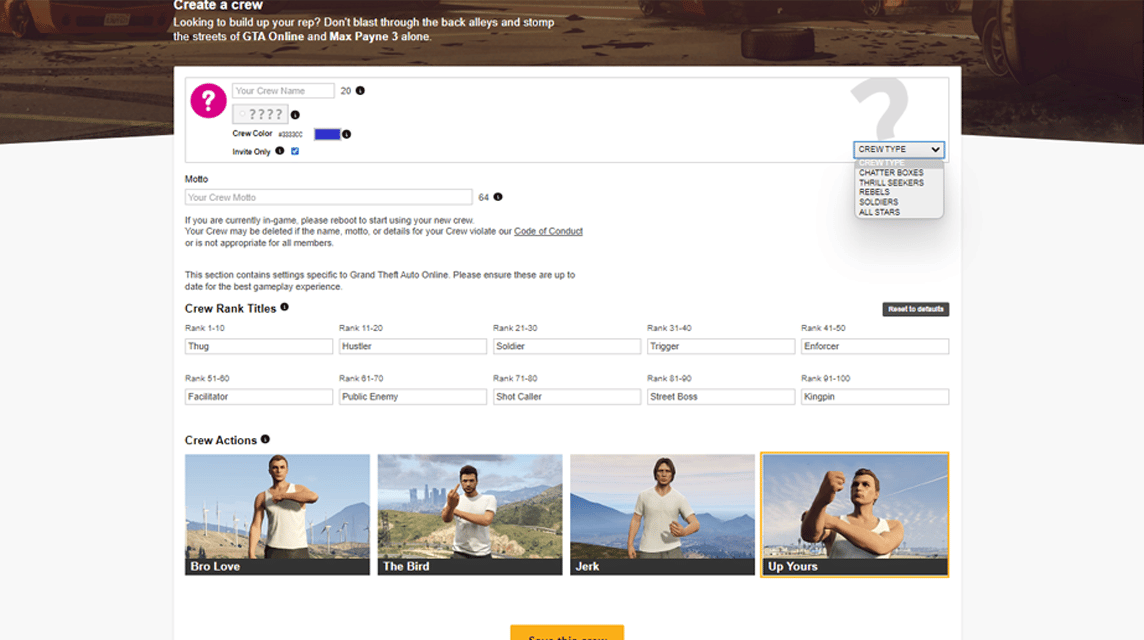Select SOLDIERS crew type option
This screenshot has height=640, width=1144.
[878, 202]
